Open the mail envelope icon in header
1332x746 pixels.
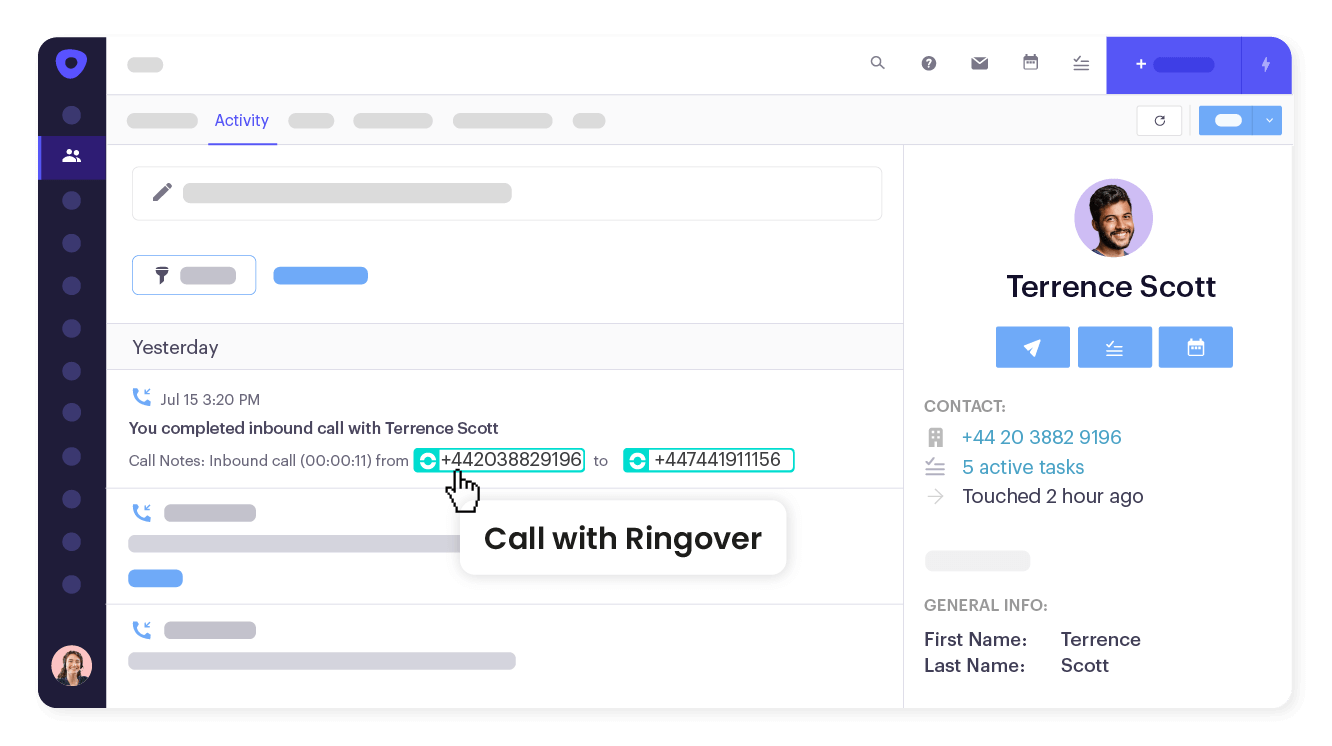[x=979, y=63]
